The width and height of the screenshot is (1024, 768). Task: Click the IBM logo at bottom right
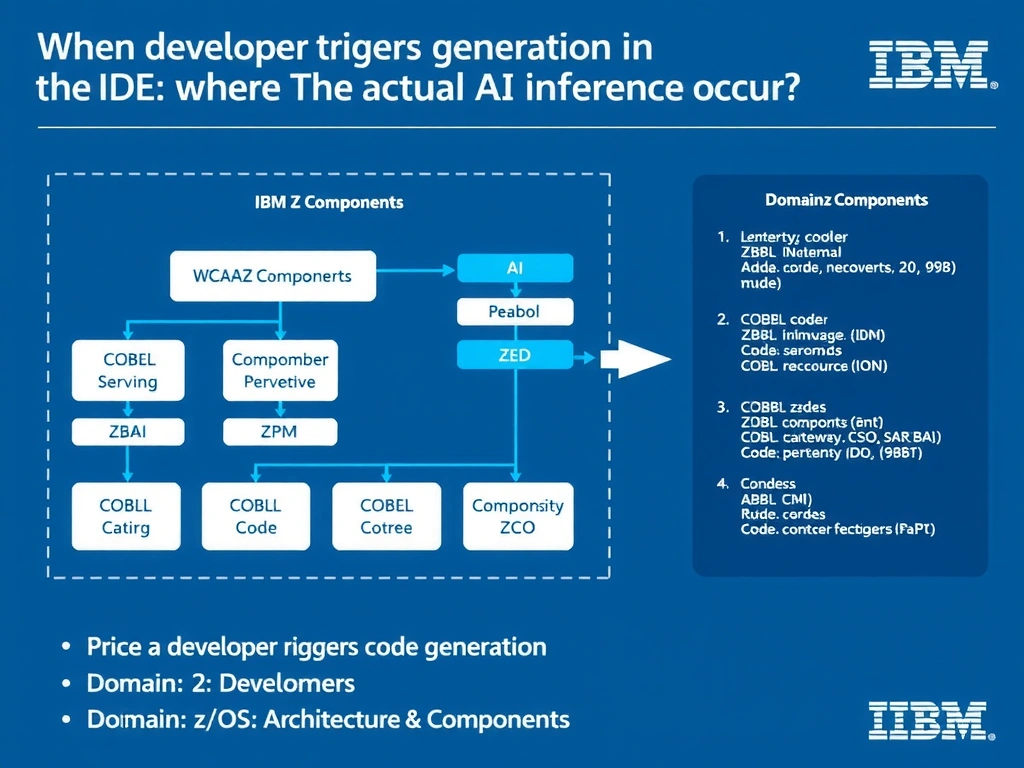point(931,720)
